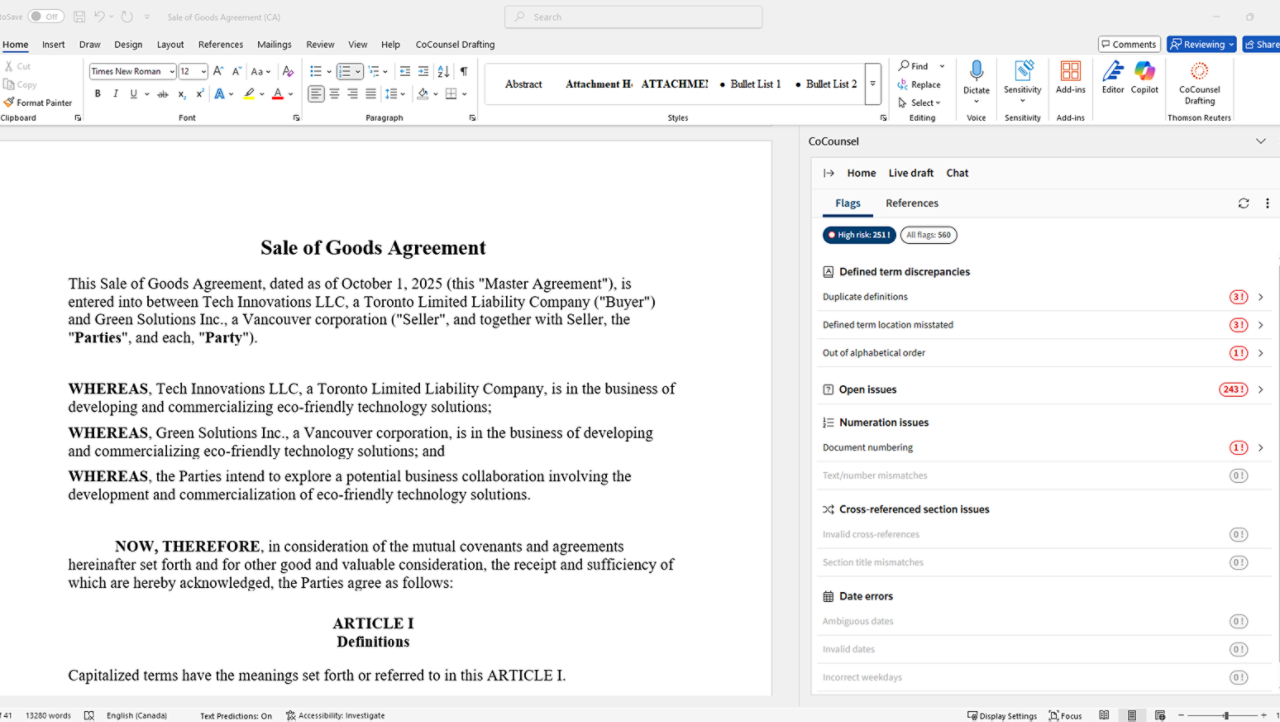Toggle the All flags filter
1280x722 pixels.
click(928, 235)
